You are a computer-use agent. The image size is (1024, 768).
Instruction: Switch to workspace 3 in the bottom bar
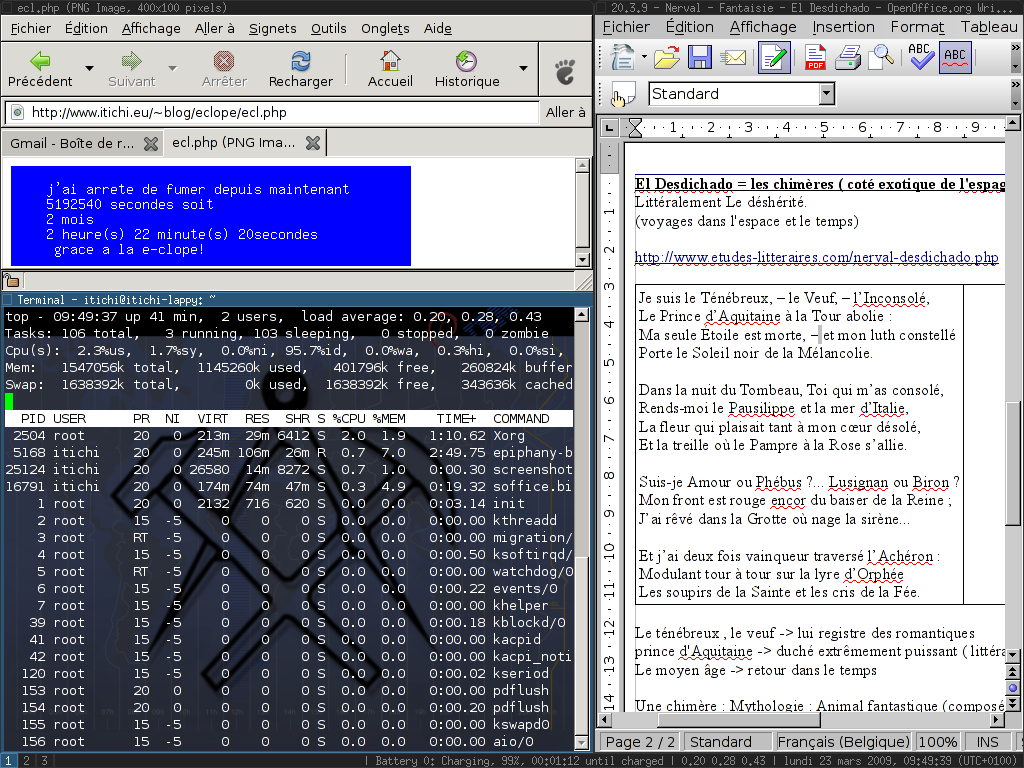pyautogui.click(x=44, y=761)
